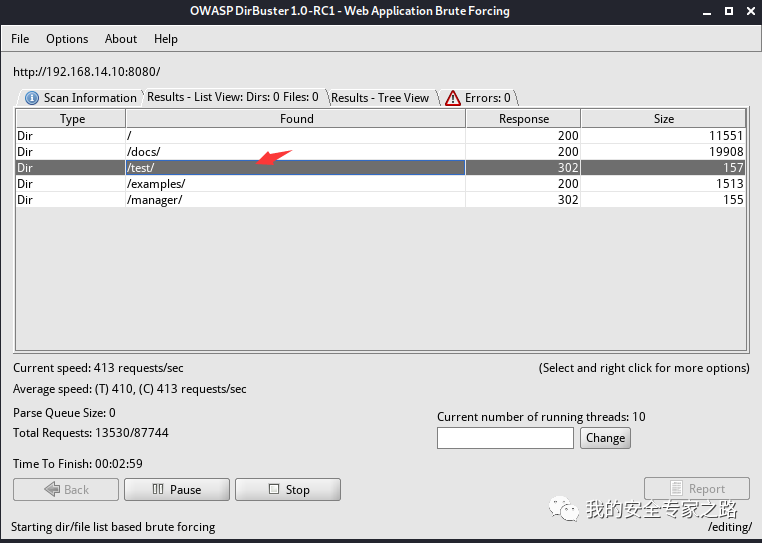Click inside the thread count input field

[x=505, y=438]
